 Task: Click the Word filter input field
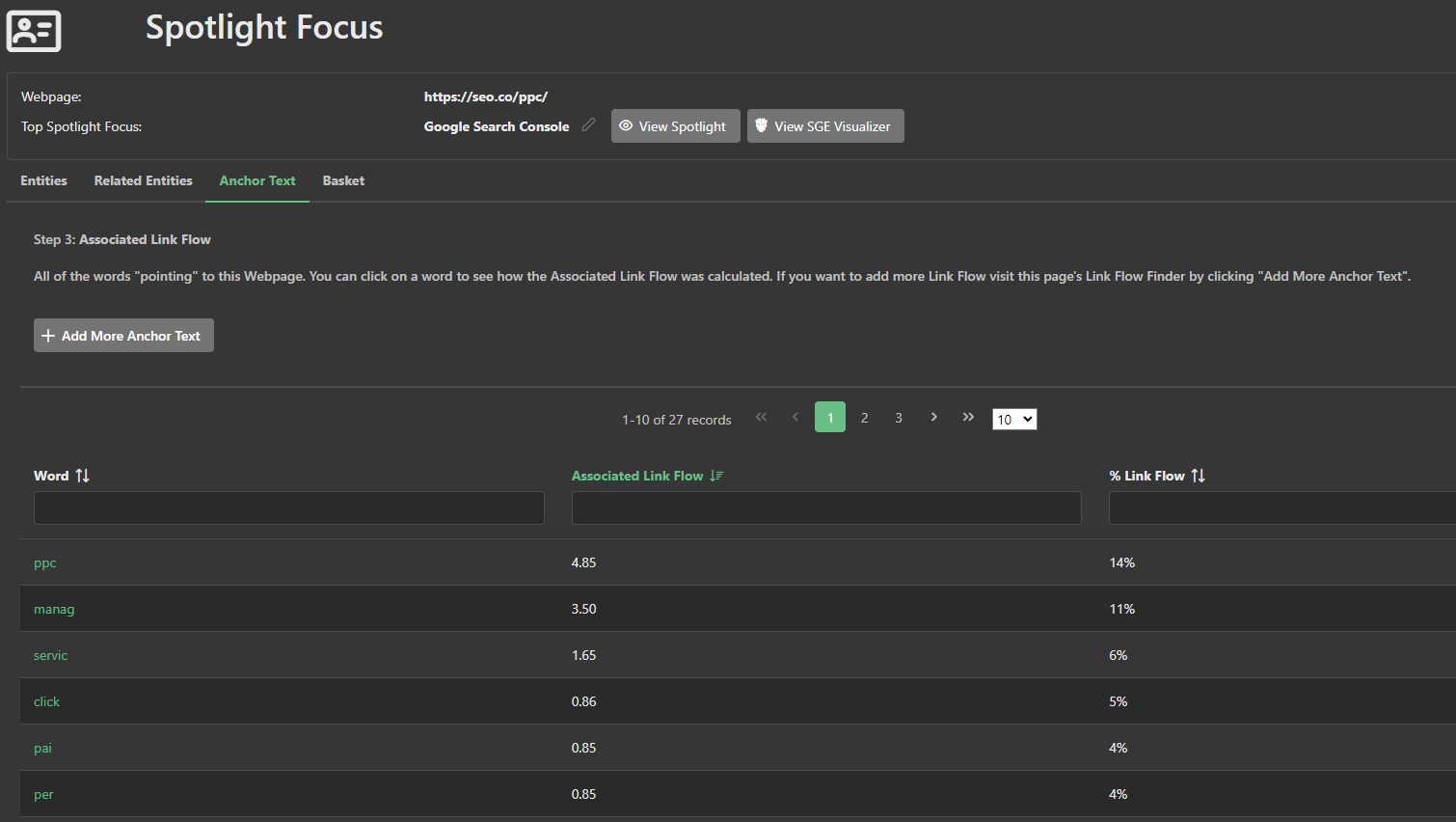(x=288, y=507)
